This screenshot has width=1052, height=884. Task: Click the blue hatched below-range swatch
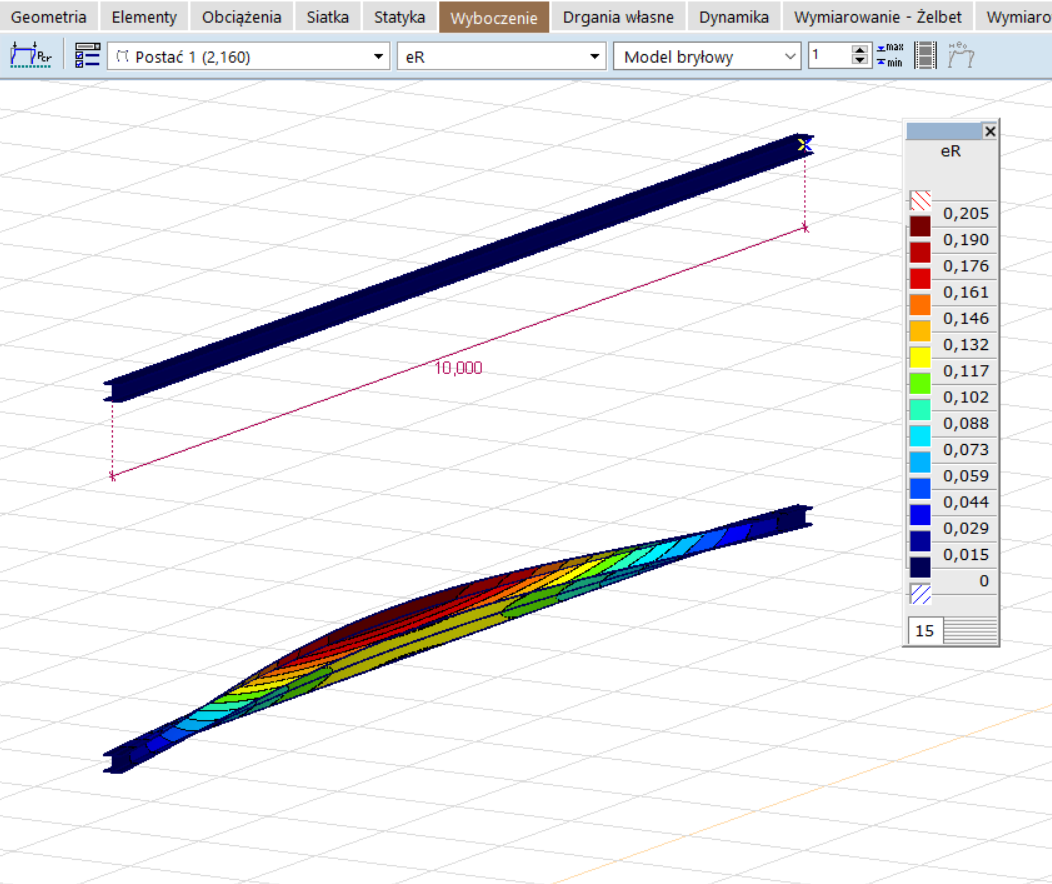tap(920, 594)
